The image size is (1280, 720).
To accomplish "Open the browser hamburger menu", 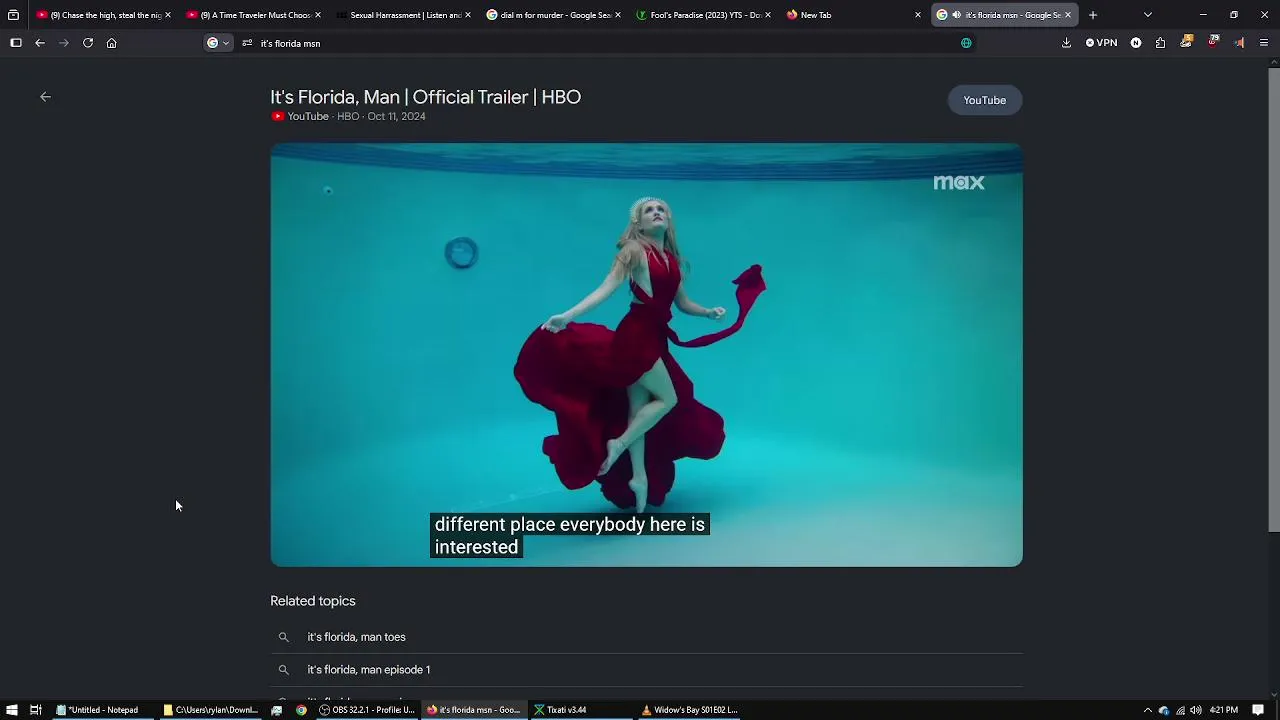I will coord(1264,43).
